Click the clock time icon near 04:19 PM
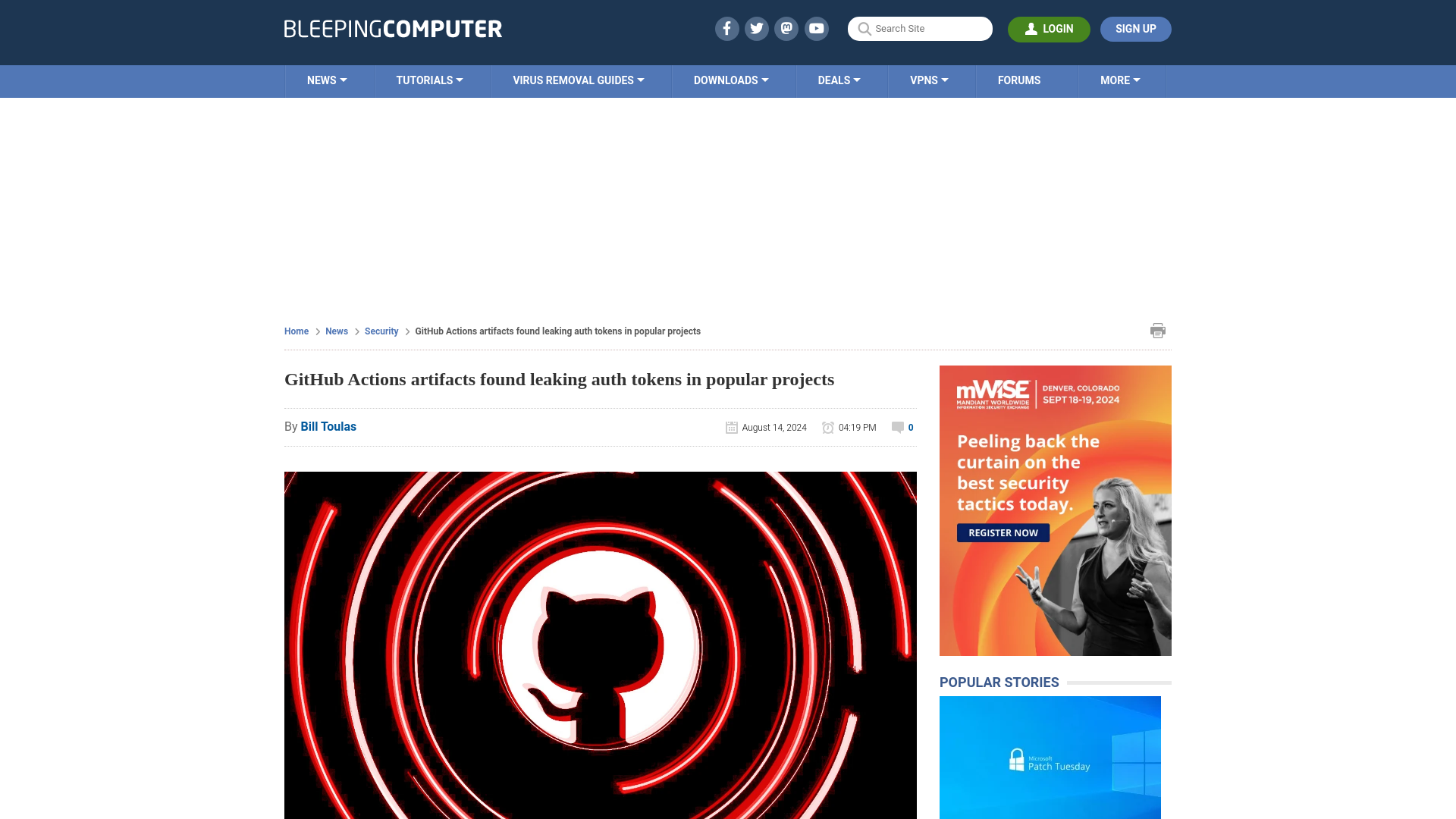1456x819 pixels. pos(828,427)
